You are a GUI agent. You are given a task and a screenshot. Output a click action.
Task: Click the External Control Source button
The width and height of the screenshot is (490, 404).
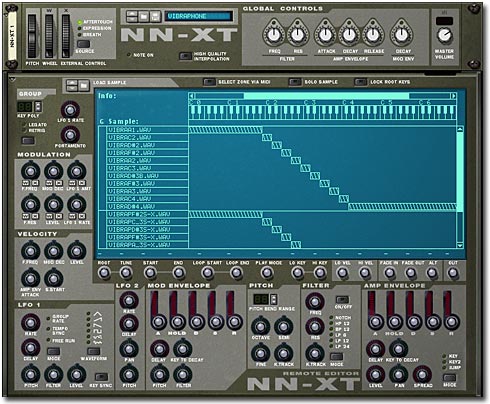[83, 44]
